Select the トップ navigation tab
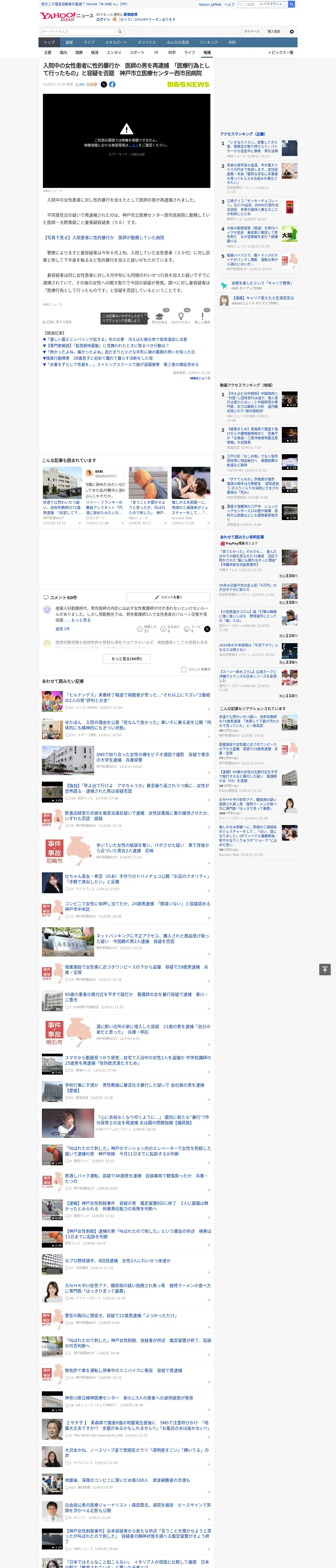The height and width of the screenshot is (1568, 336). [49, 43]
